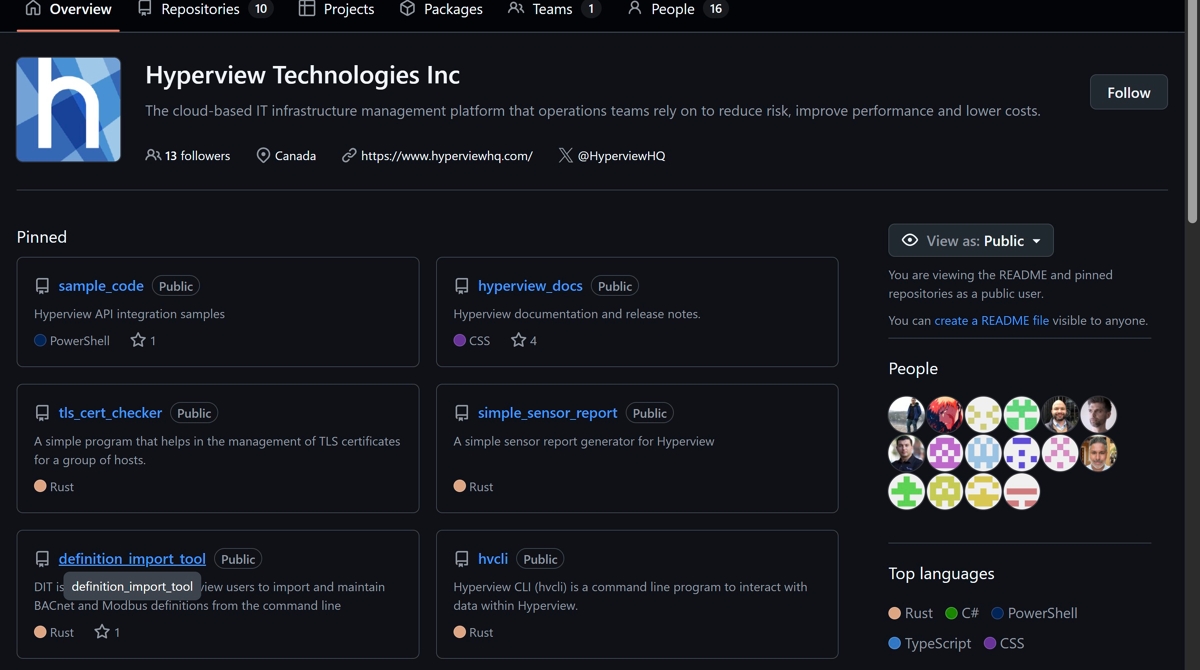The width and height of the screenshot is (1200, 670).
Task: Select the TypeScript language under Top languages
Action: [x=937, y=643]
